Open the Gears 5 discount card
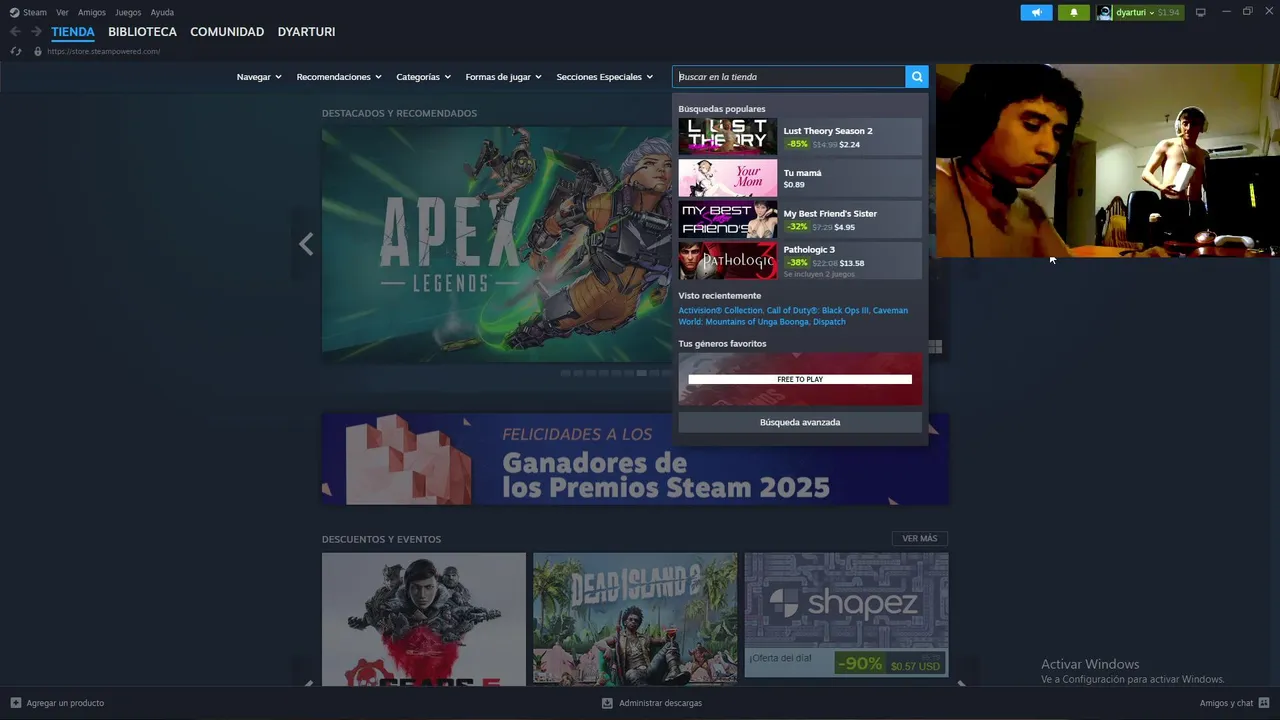Image resolution: width=1280 pixels, height=720 pixels. (x=424, y=618)
